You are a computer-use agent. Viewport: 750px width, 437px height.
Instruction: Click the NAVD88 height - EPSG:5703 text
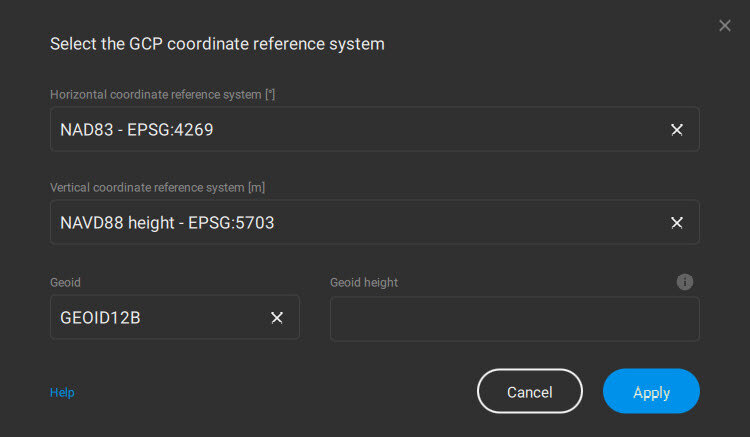point(167,223)
